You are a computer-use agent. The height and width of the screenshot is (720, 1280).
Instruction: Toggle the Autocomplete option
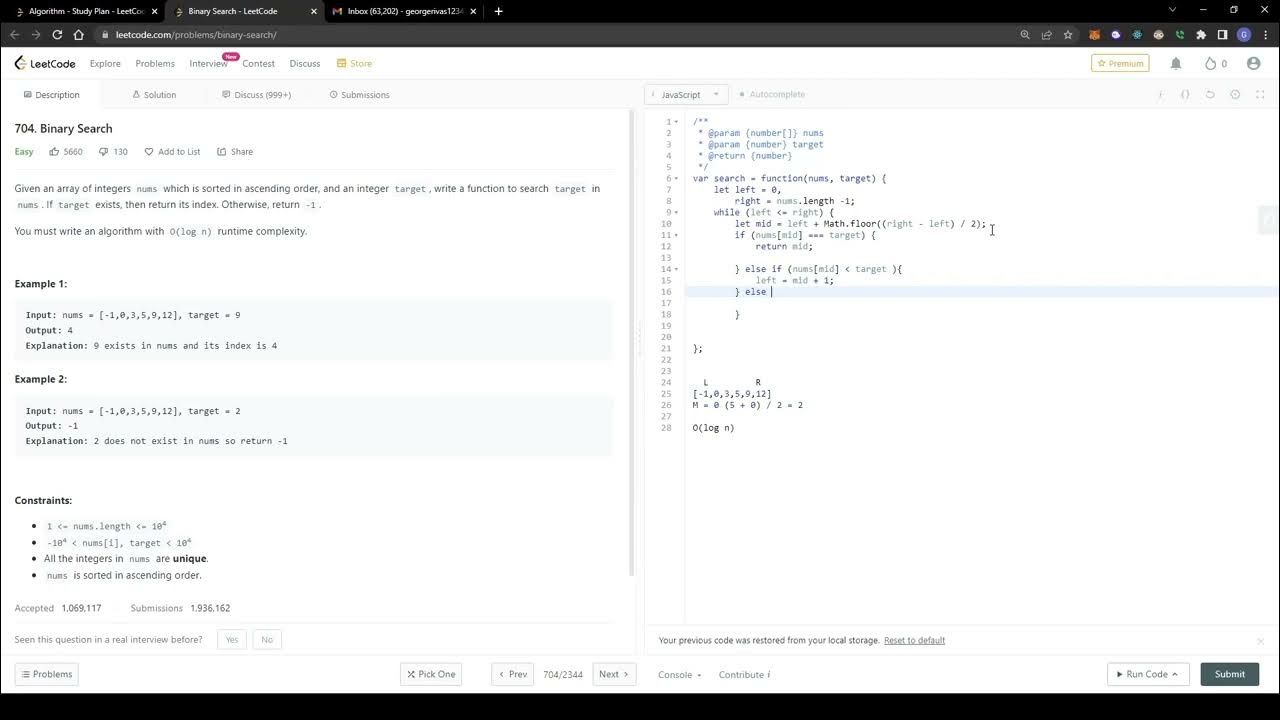[772, 94]
